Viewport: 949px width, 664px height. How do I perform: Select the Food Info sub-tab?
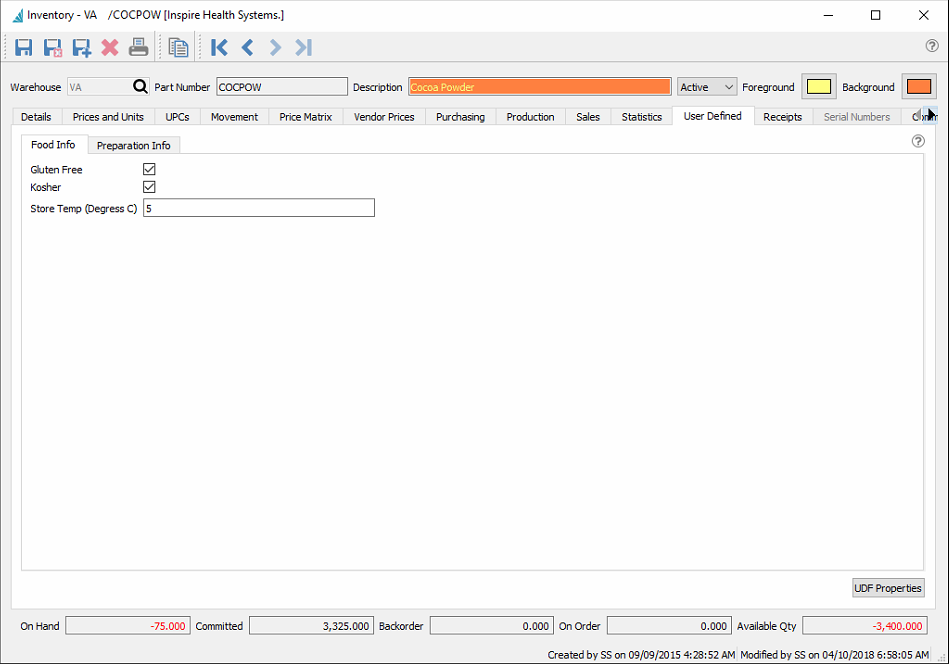53,145
